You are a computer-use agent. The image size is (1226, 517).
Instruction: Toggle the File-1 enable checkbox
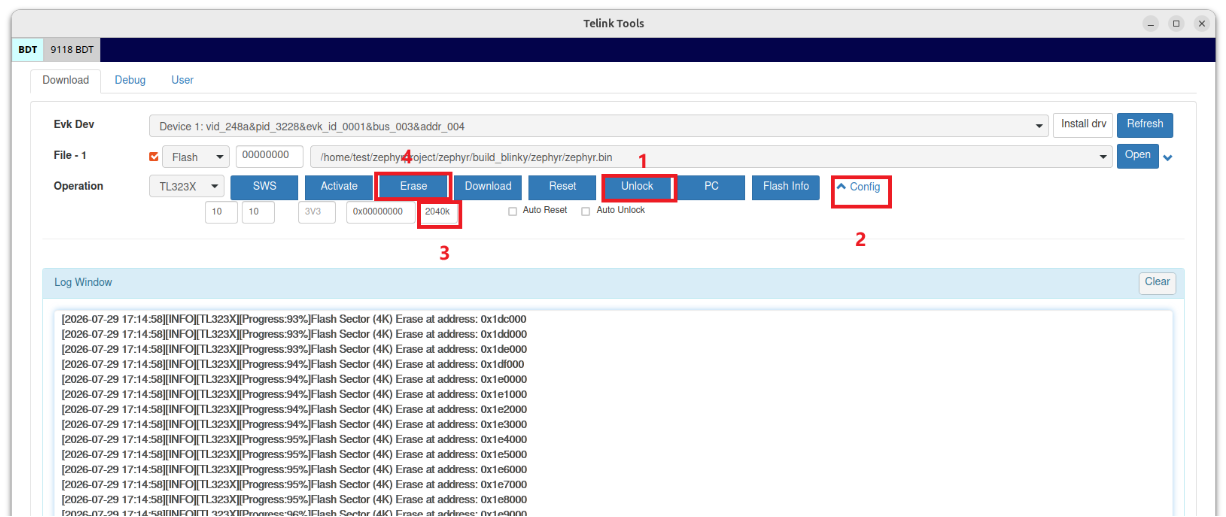click(x=154, y=157)
